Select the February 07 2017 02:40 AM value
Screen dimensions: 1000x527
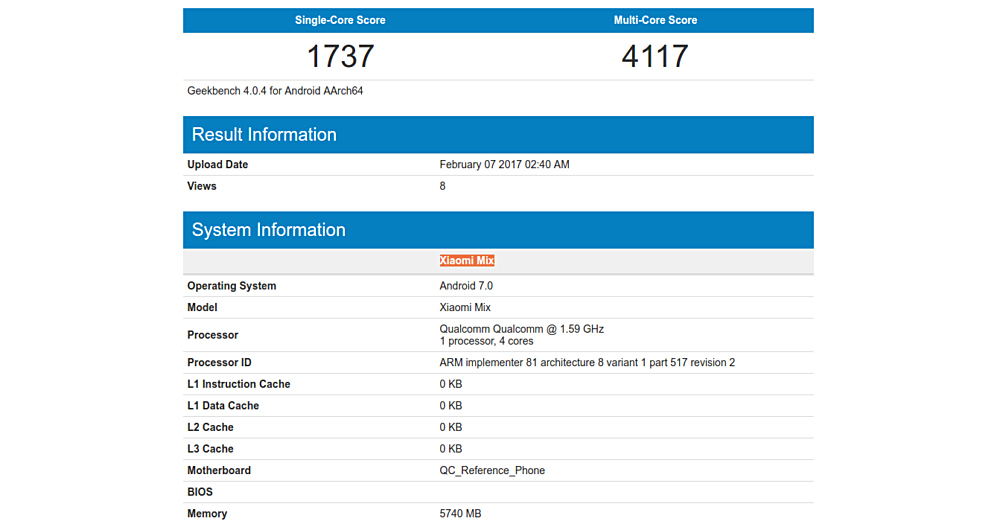pyautogui.click(x=504, y=165)
